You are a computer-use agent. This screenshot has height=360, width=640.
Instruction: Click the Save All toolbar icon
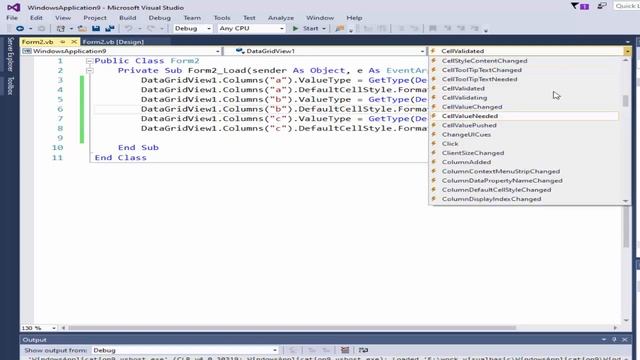click(x=109, y=29)
